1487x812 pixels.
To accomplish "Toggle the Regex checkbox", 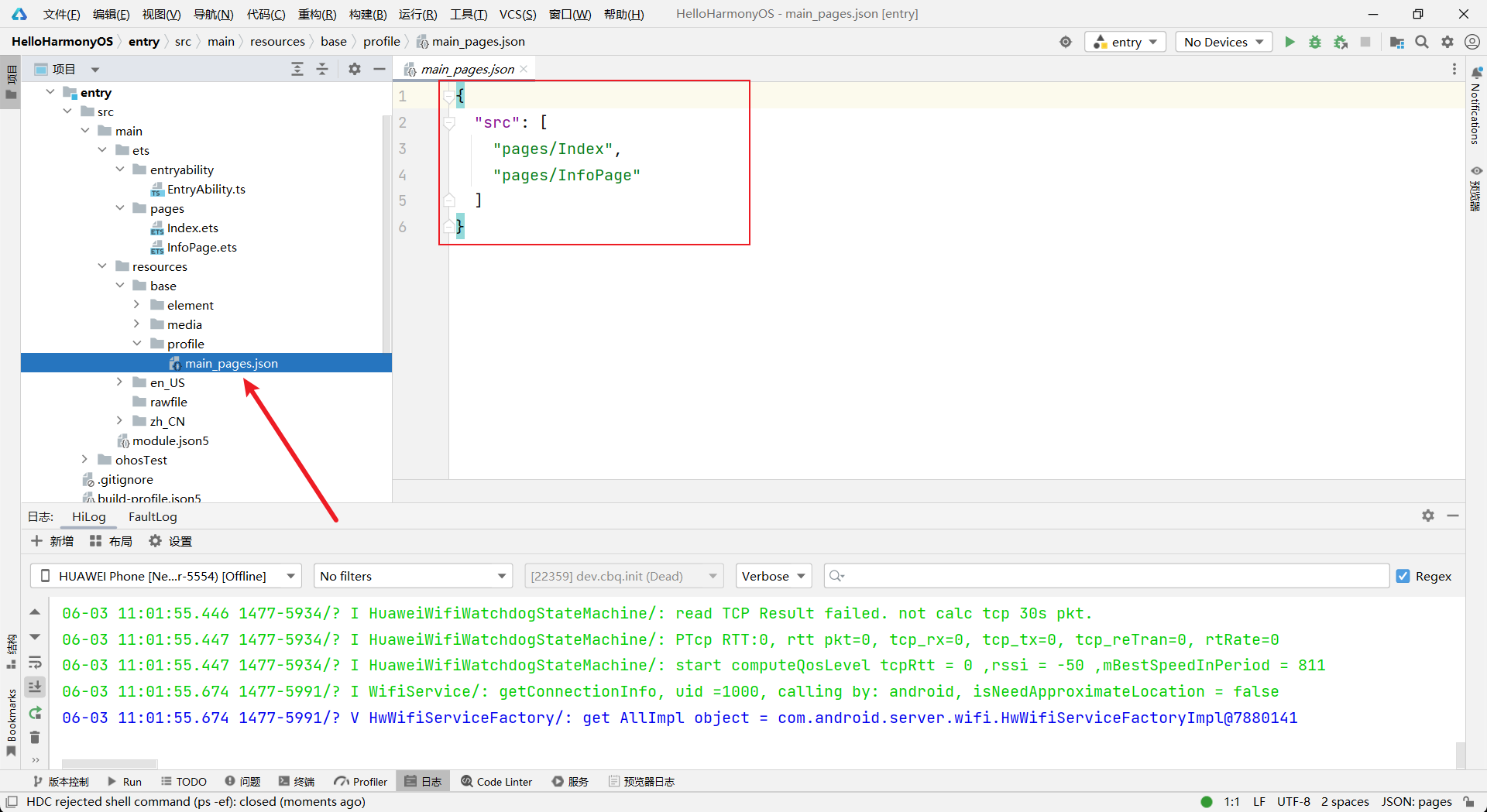I will pyautogui.click(x=1403, y=576).
